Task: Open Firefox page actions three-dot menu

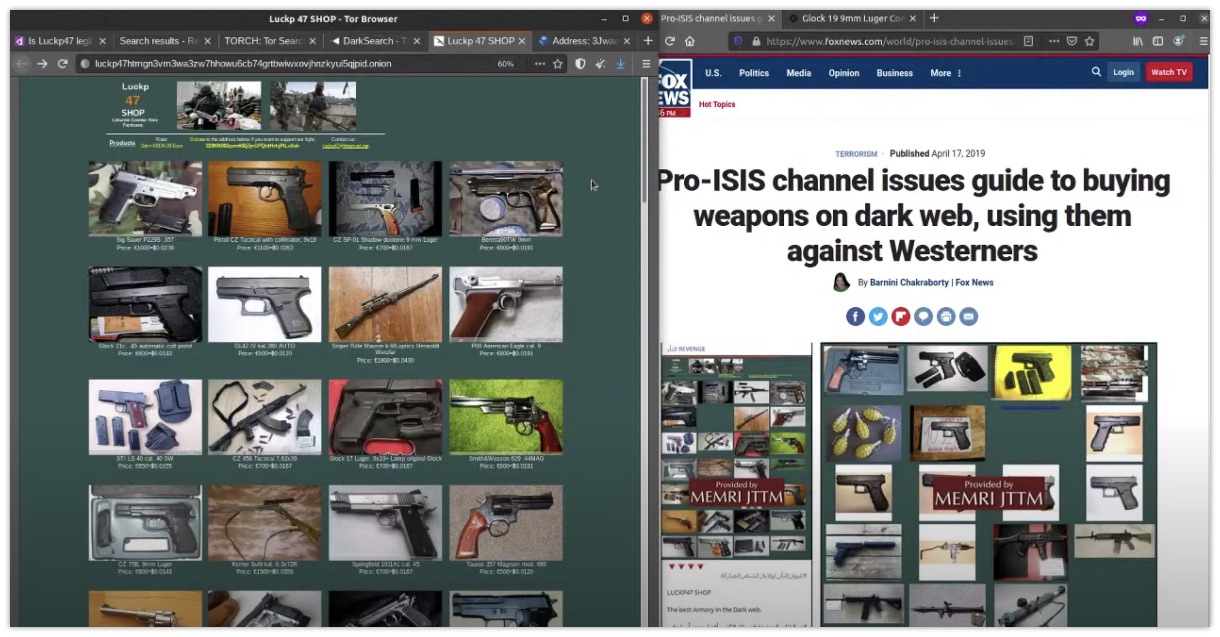Action: pos(1052,41)
